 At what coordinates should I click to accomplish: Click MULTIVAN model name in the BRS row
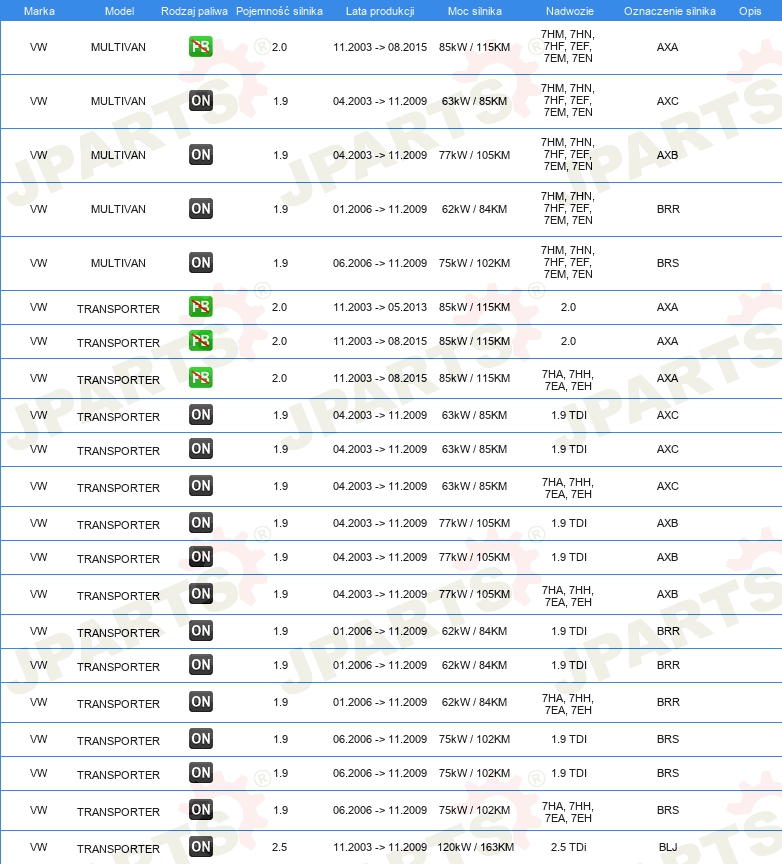[118, 263]
